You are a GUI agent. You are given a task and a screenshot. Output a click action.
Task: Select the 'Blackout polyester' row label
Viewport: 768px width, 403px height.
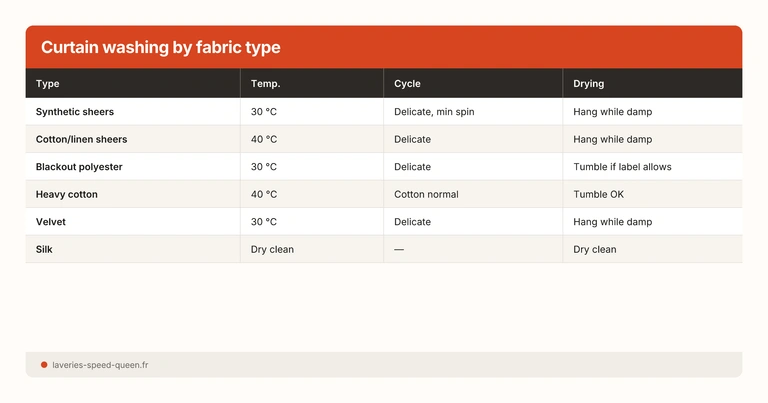(79, 166)
